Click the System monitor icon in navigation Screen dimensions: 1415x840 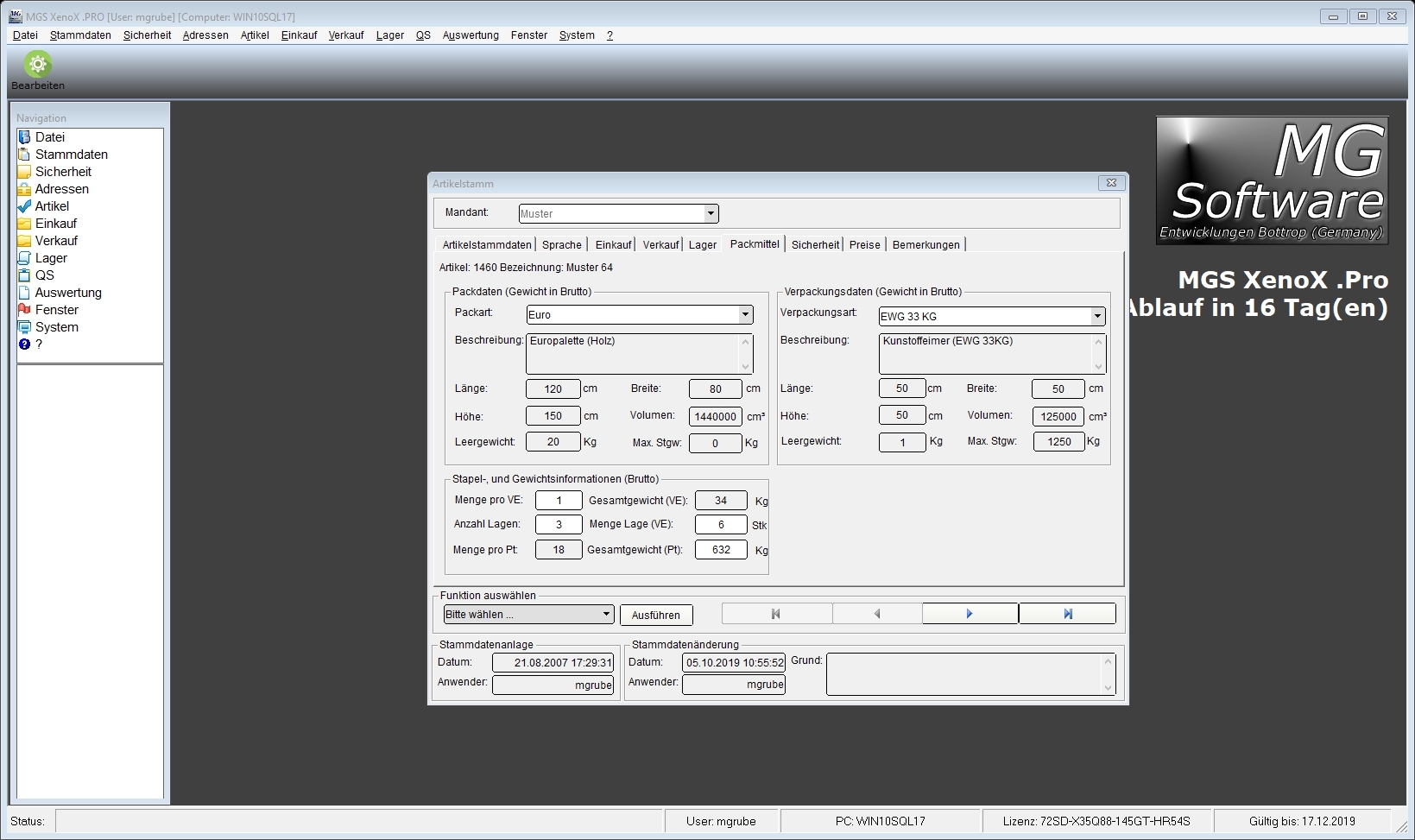click(x=24, y=327)
